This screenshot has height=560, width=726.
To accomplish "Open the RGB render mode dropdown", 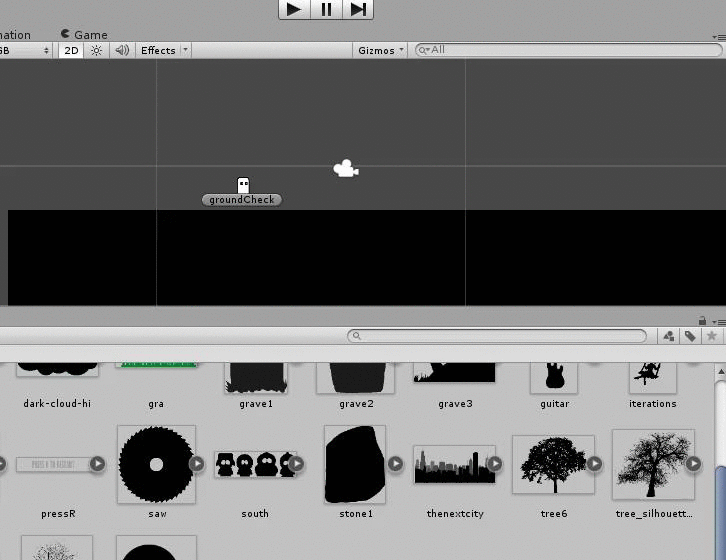I will [x=24, y=50].
